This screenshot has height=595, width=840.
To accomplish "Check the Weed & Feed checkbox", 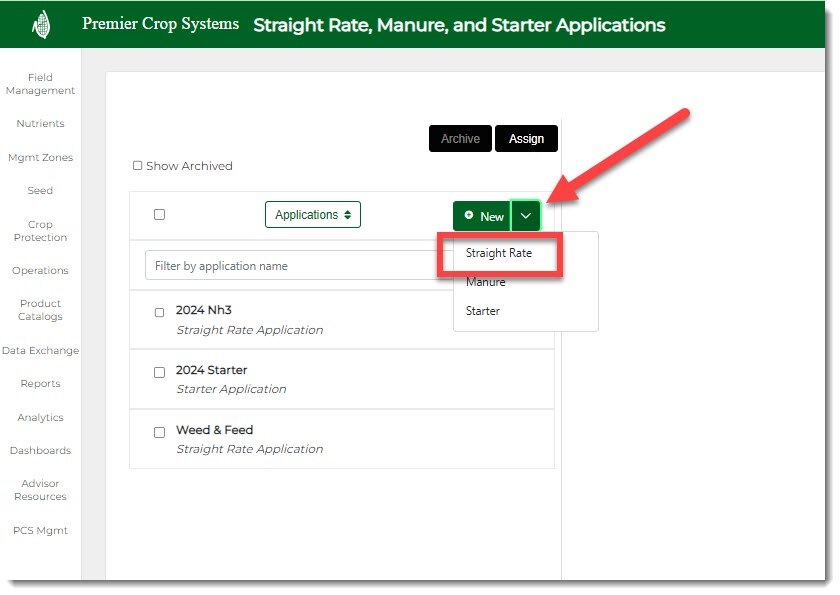I will pos(159,433).
